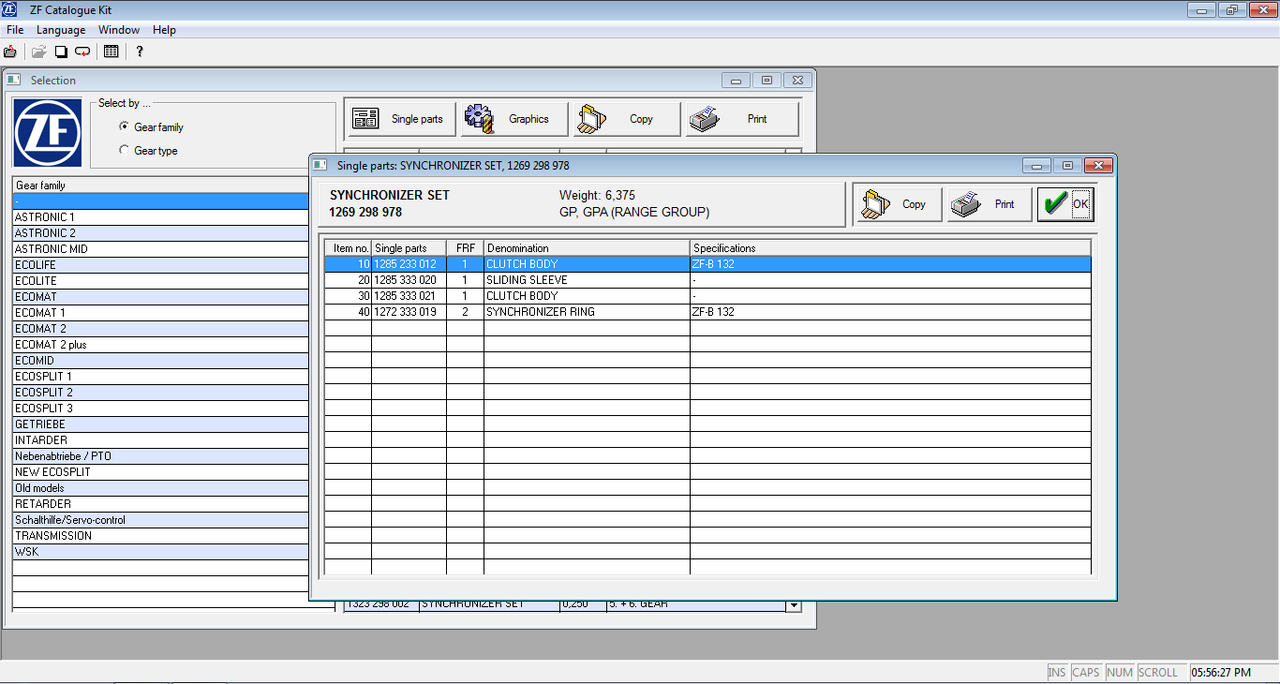This screenshot has height=684, width=1280.
Task: Open the File menu
Action: tap(15, 30)
